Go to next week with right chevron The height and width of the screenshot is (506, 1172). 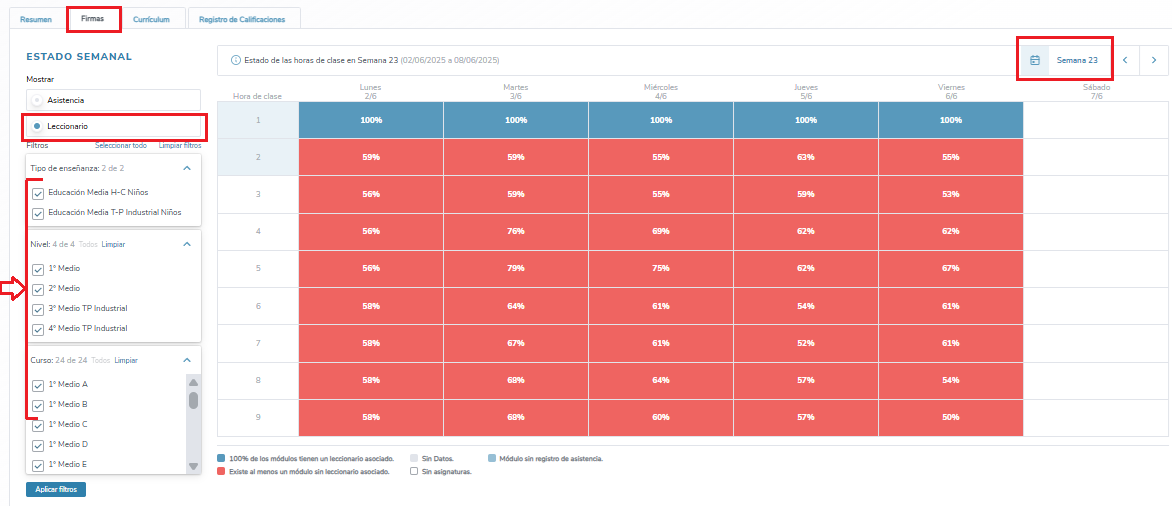1153,60
